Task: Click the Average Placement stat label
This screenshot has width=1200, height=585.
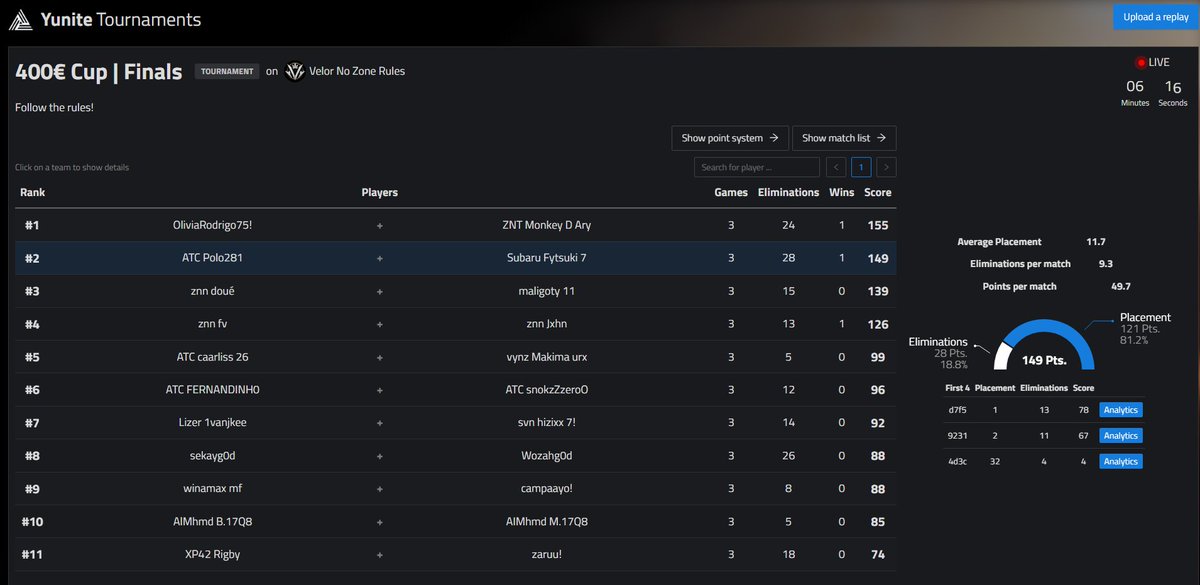Action: [x=999, y=242]
